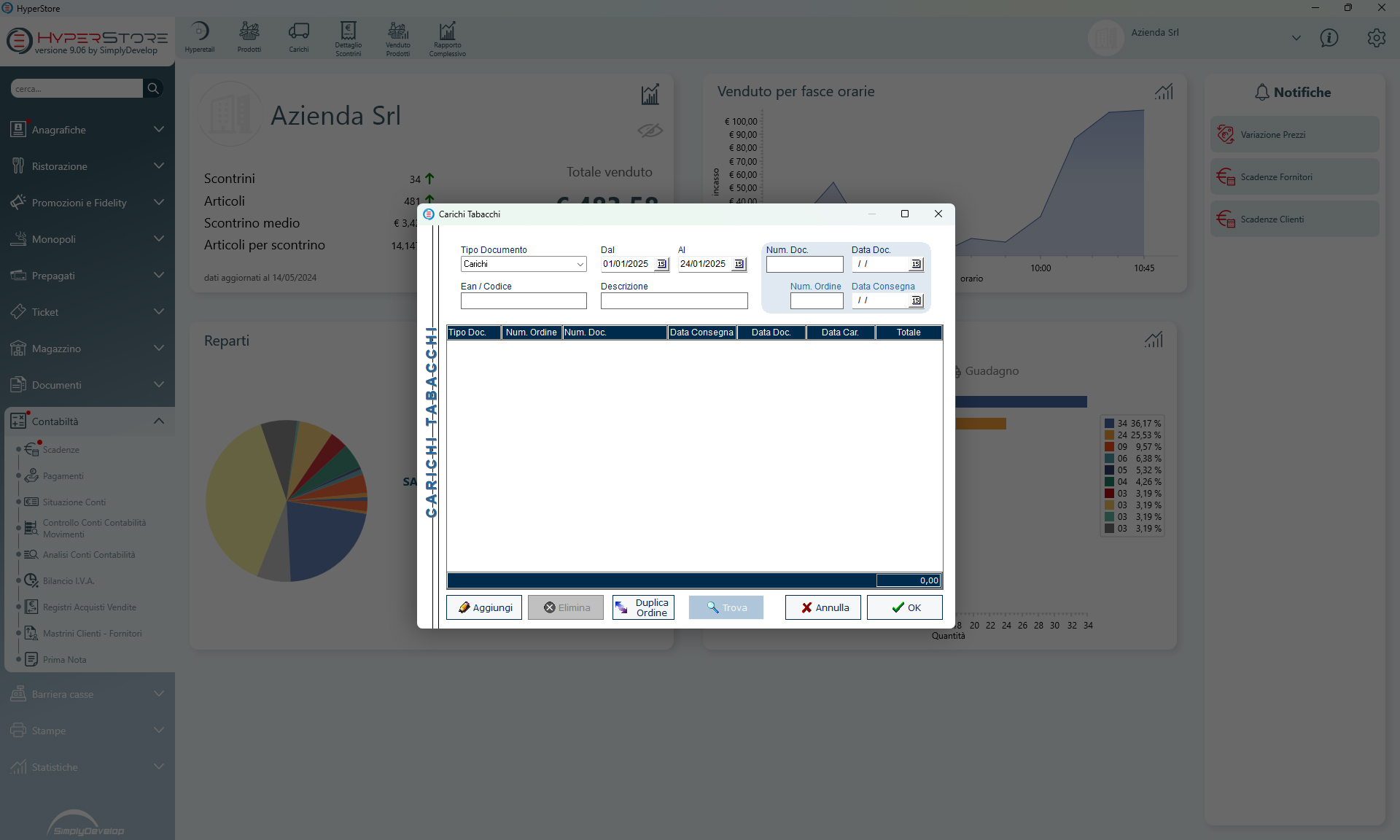Click the Ean / Codice input field
The image size is (1400, 840).
click(523, 300)
